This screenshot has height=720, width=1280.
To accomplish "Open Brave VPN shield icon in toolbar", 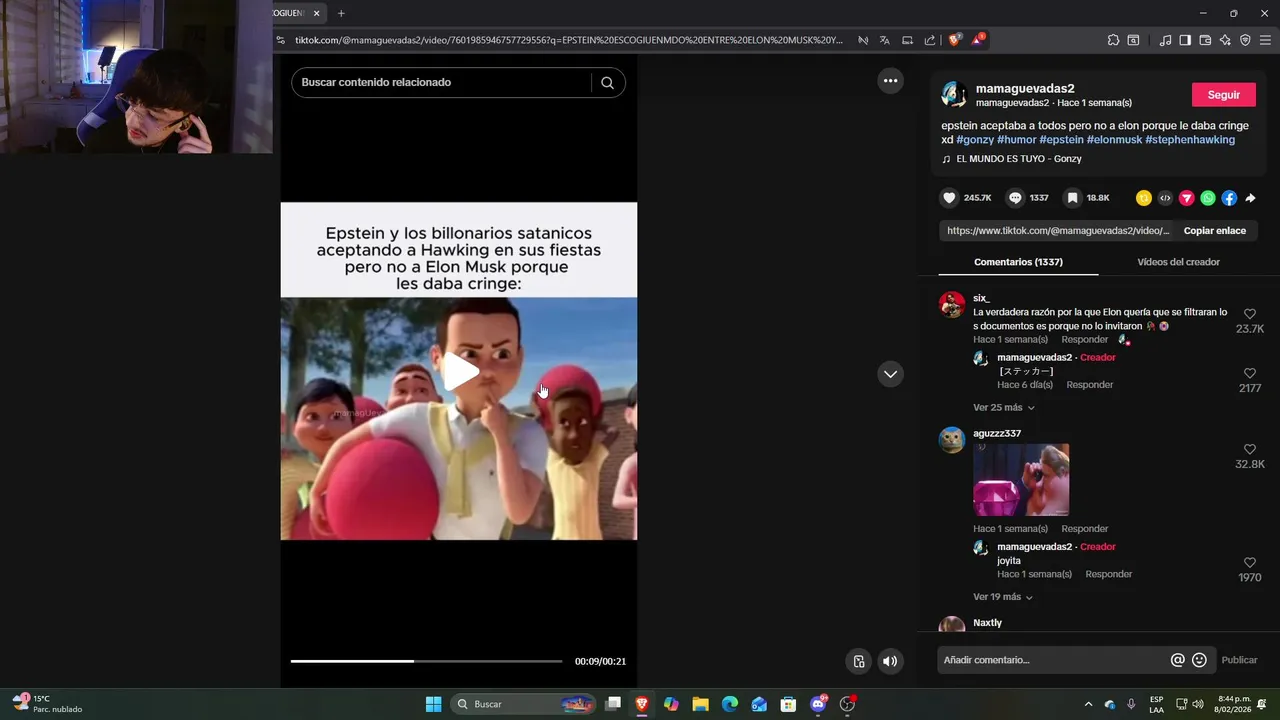I will (x=1245, y=40).
